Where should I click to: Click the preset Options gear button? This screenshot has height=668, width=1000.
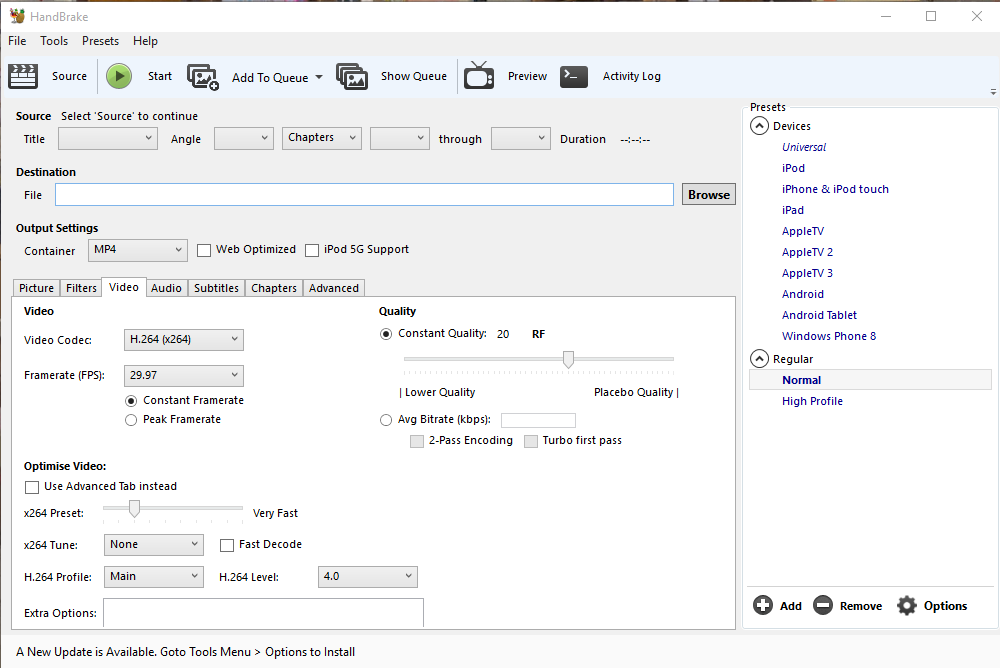click(x=906, y=605)
